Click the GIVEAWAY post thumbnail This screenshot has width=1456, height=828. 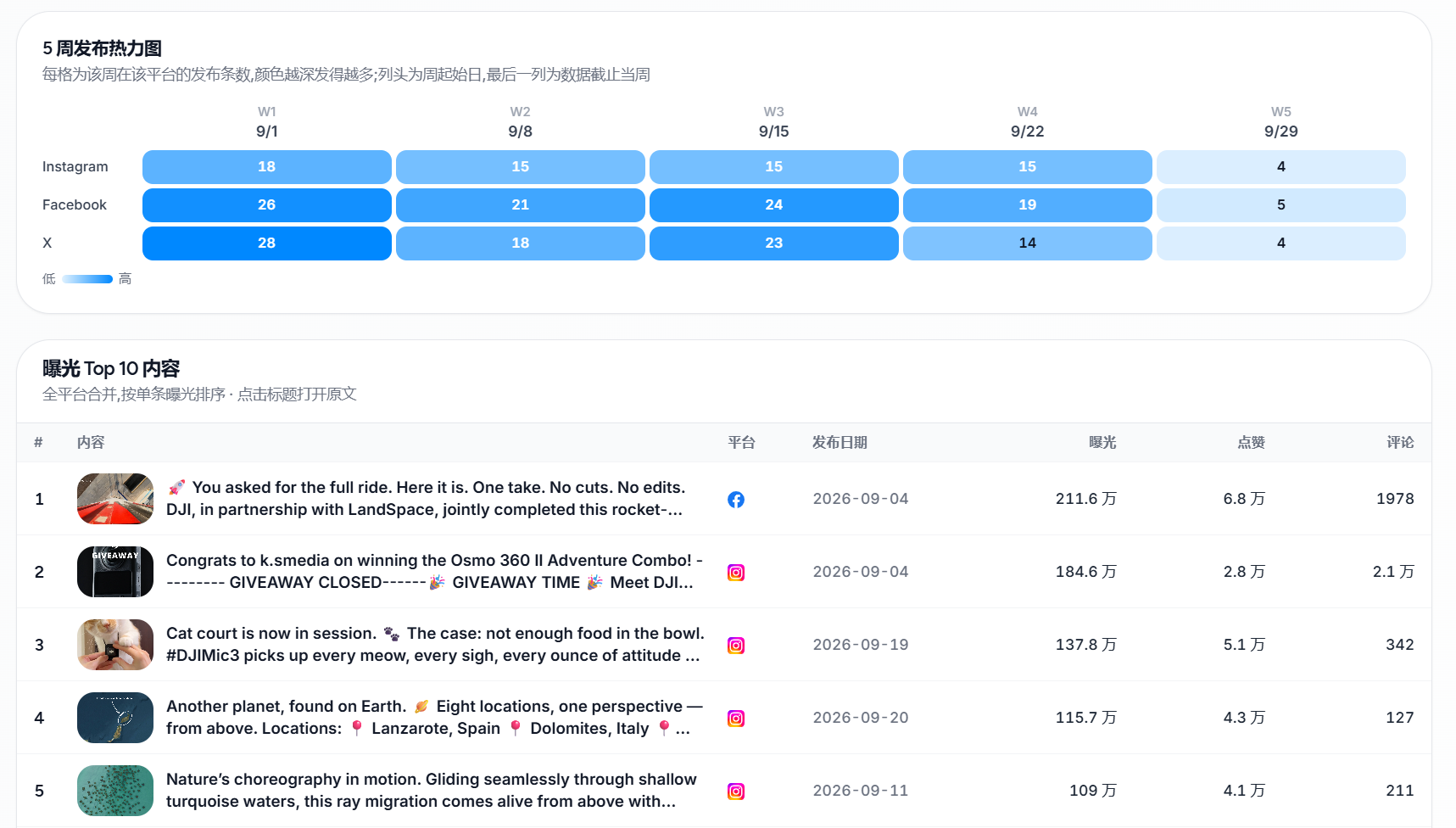click(x=115, y=572)
